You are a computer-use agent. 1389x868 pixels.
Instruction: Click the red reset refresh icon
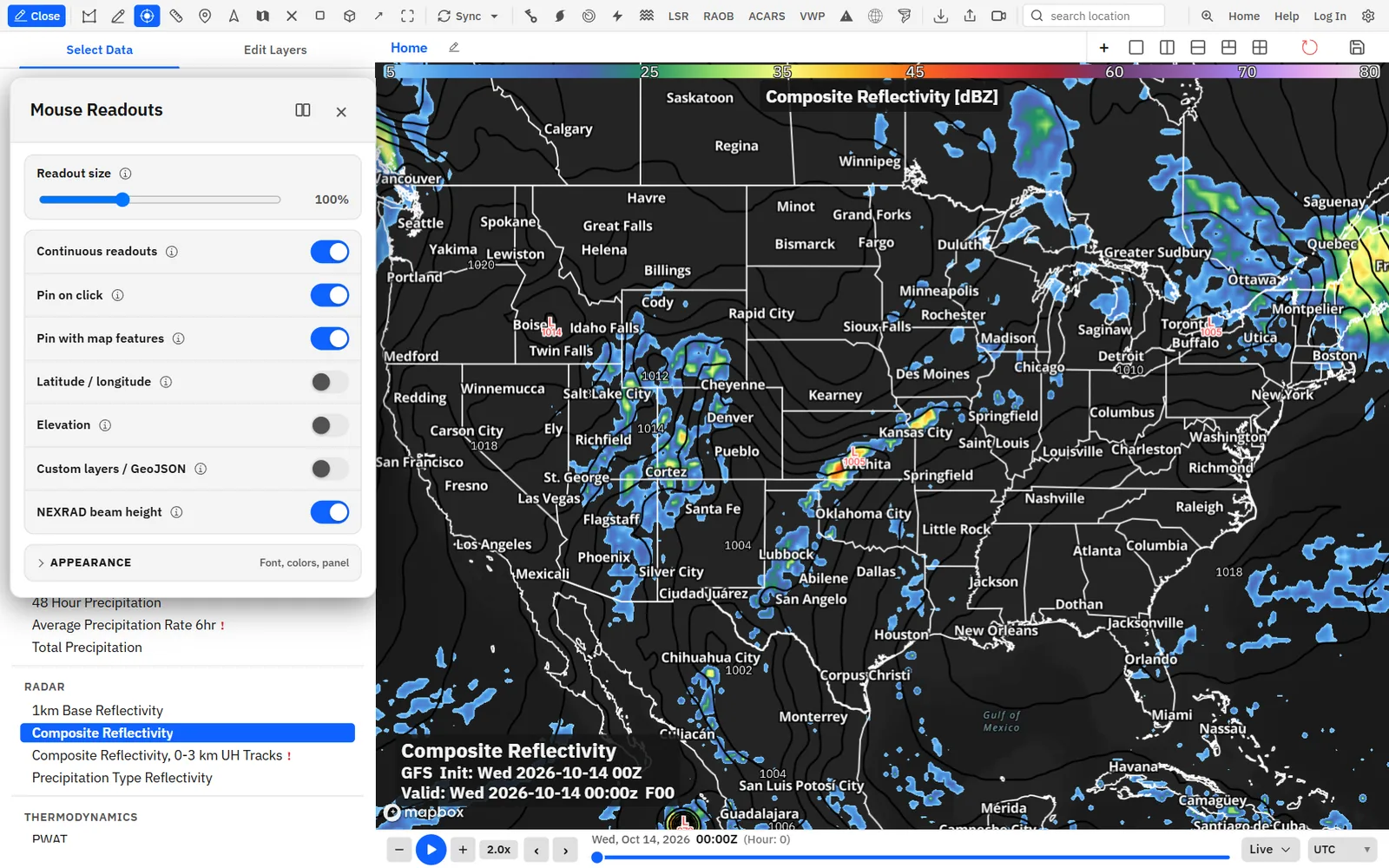tap(1309, 47)
